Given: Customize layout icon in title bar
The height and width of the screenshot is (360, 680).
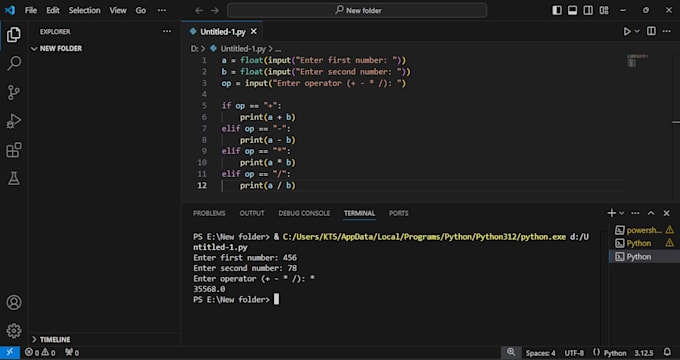Looking at the screenshot, I should pos(604,10).
